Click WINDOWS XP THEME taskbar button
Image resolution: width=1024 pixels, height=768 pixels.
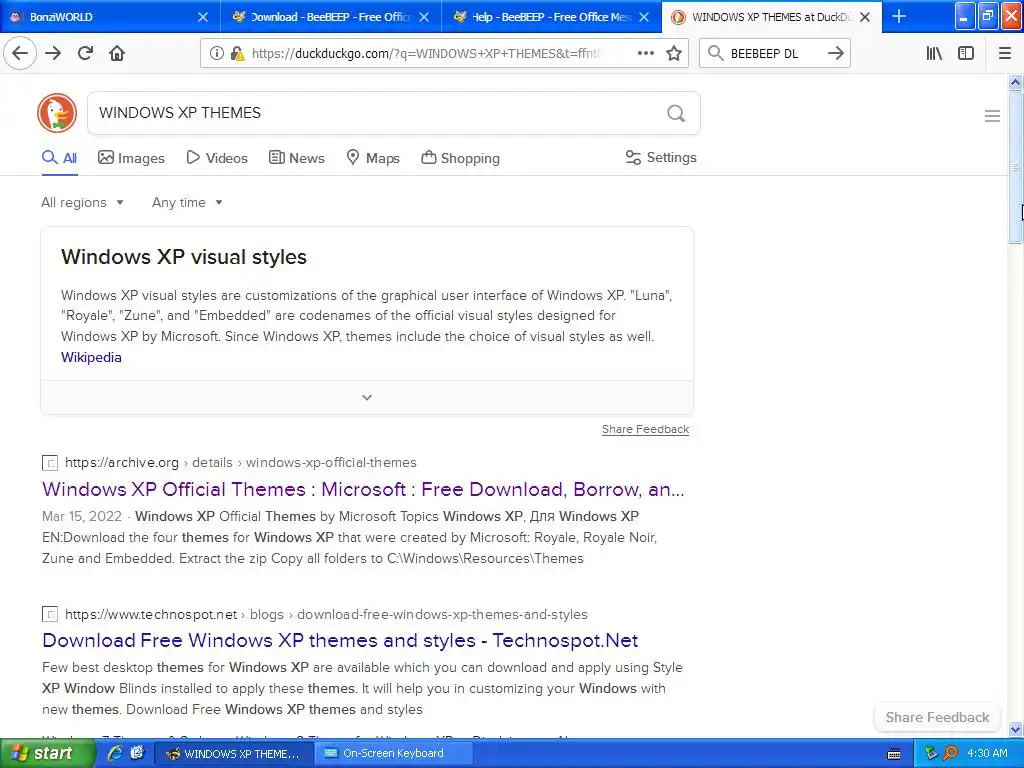pos(233,753)
